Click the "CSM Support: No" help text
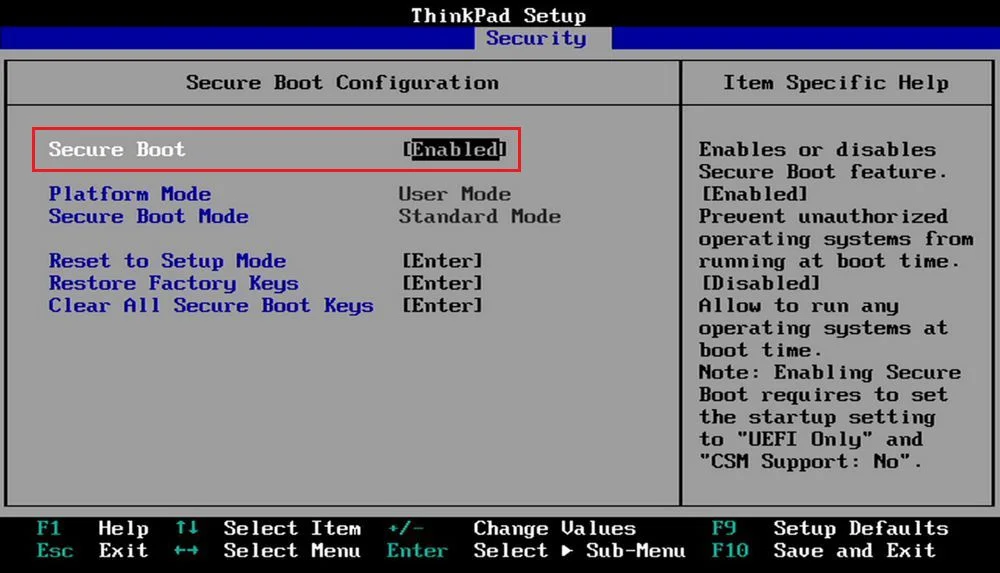This screenshot has width=1000, height=573. click(804, 462)
